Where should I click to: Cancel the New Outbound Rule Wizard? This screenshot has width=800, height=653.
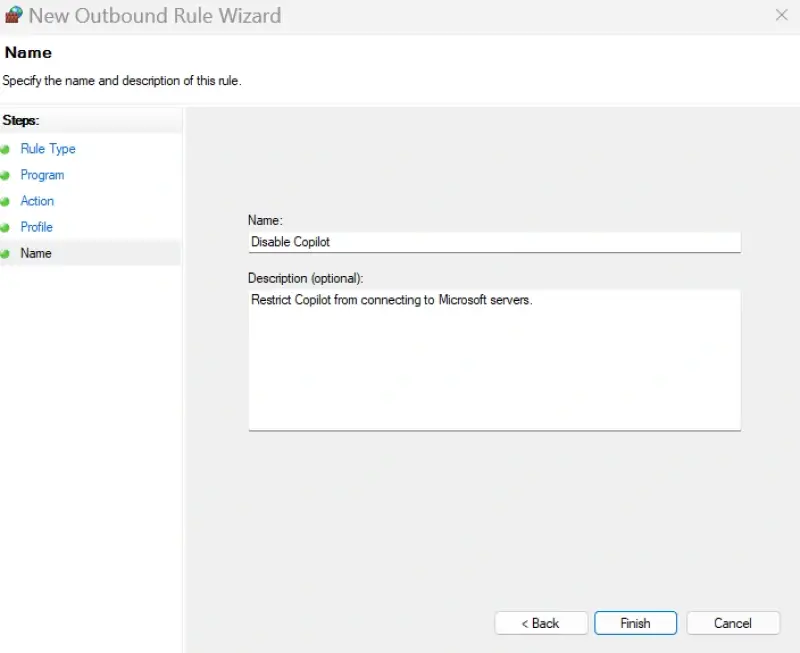pos(733,622)
